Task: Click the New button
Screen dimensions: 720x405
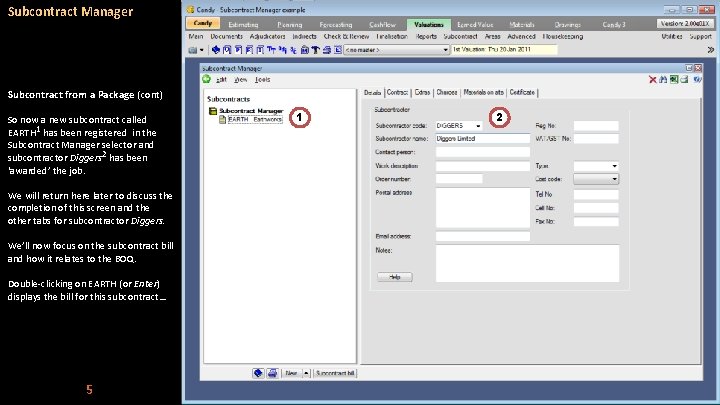Action: (x=291, y=373)
